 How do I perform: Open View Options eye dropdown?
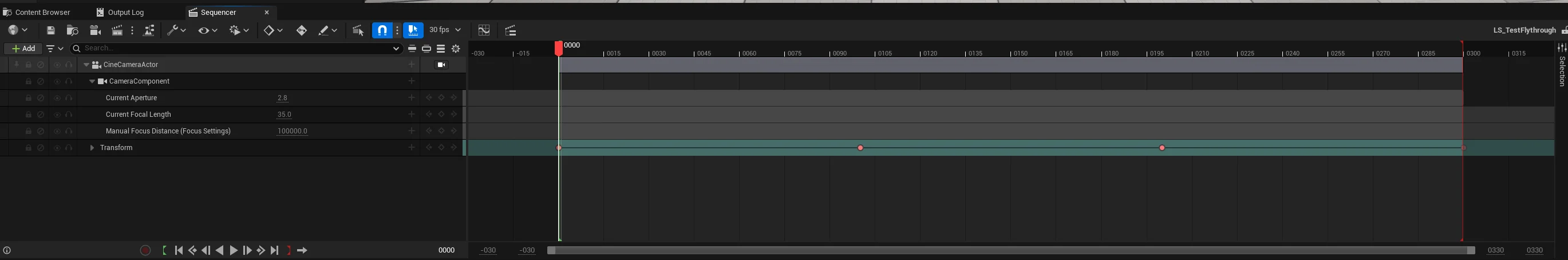pyautogui.click(x=208, y=30)
